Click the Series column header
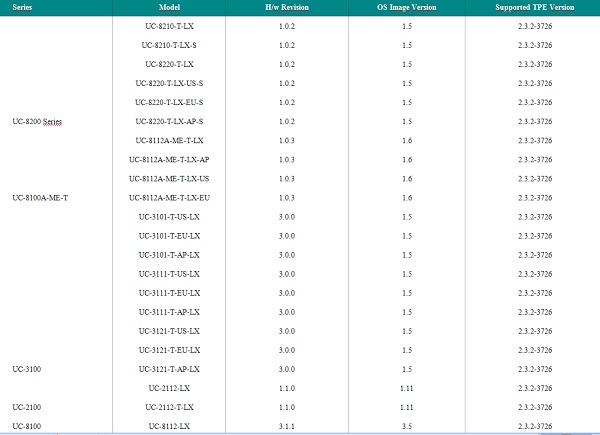The width and height of the screenshot is (600, 435). pos(20,7)
